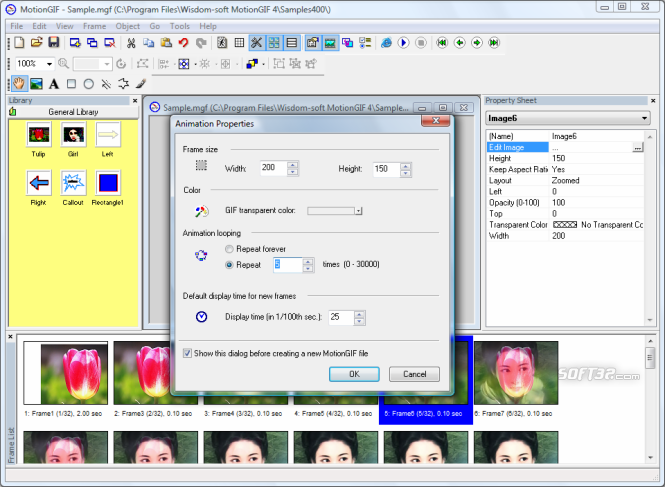Create a new file from toolbar
The height and width of the screenshot is (487, 665).
(19, 42)
